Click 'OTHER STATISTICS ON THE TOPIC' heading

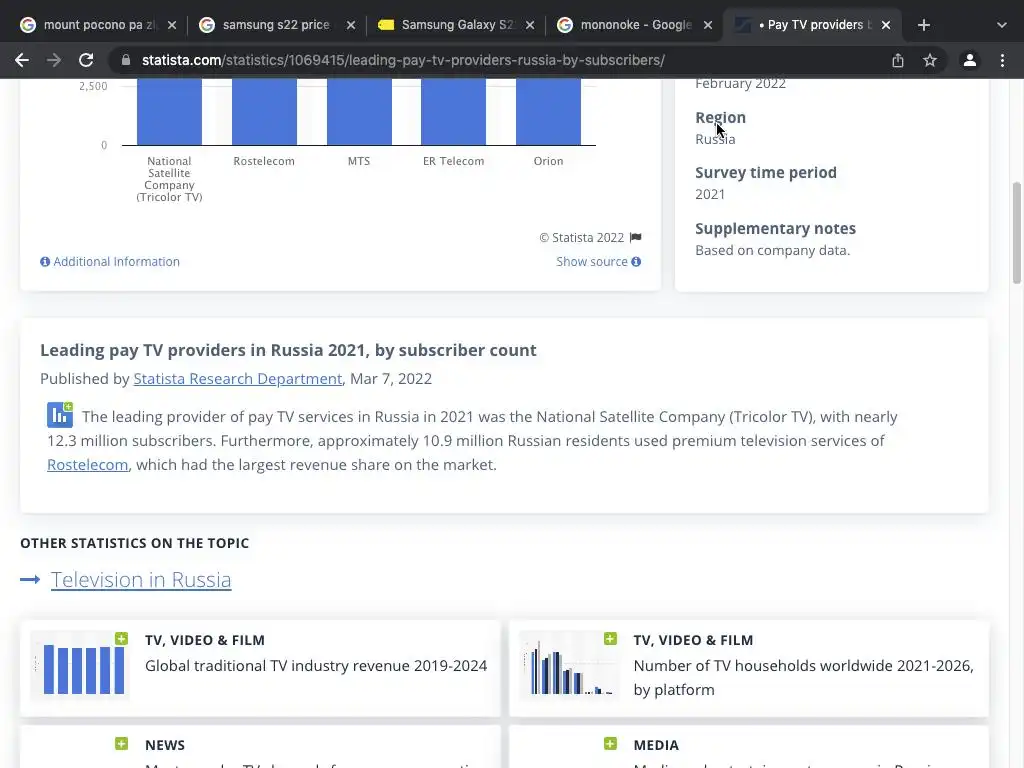click(x=135, y=543)
